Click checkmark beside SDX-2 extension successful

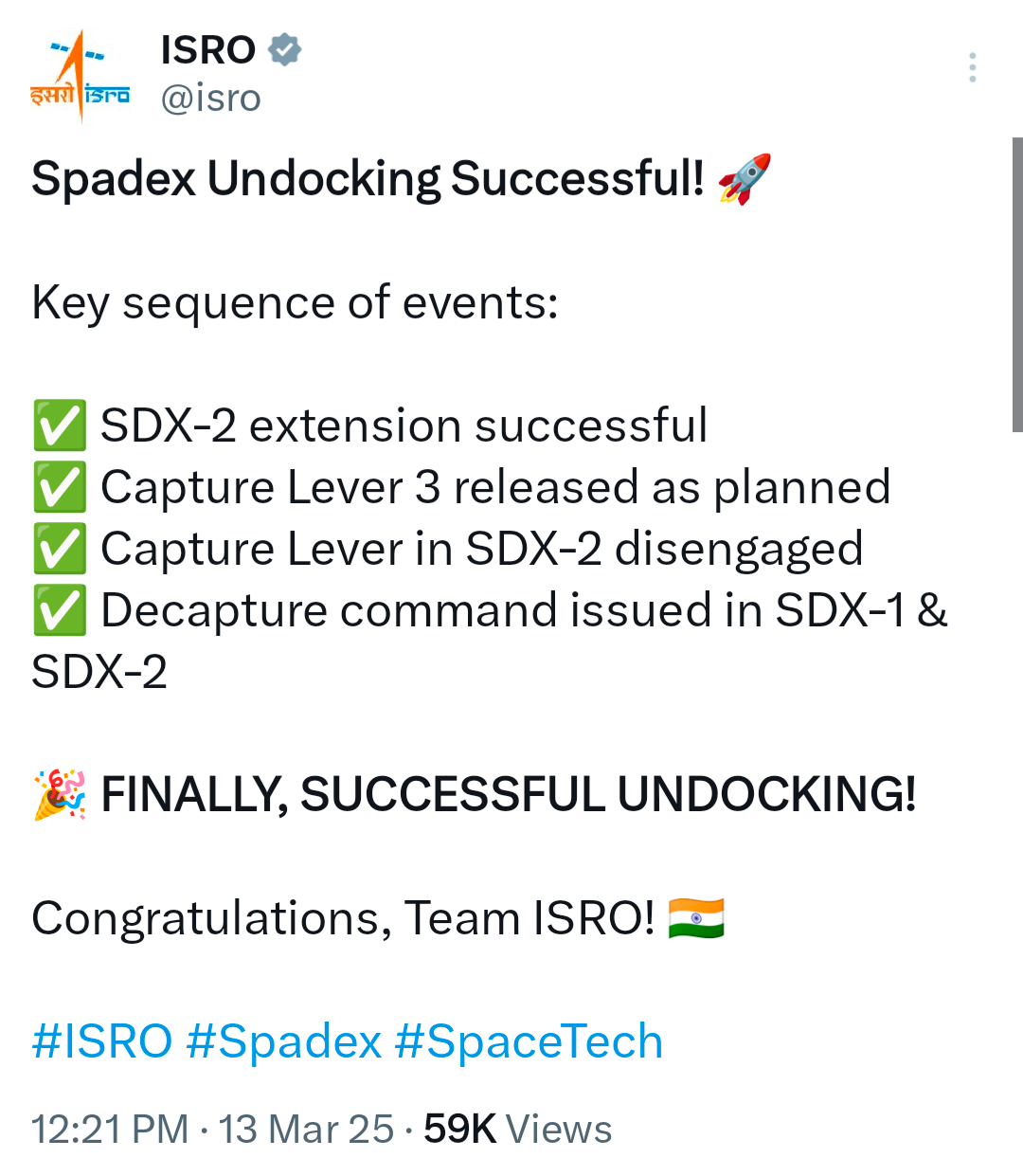(60, 425)
